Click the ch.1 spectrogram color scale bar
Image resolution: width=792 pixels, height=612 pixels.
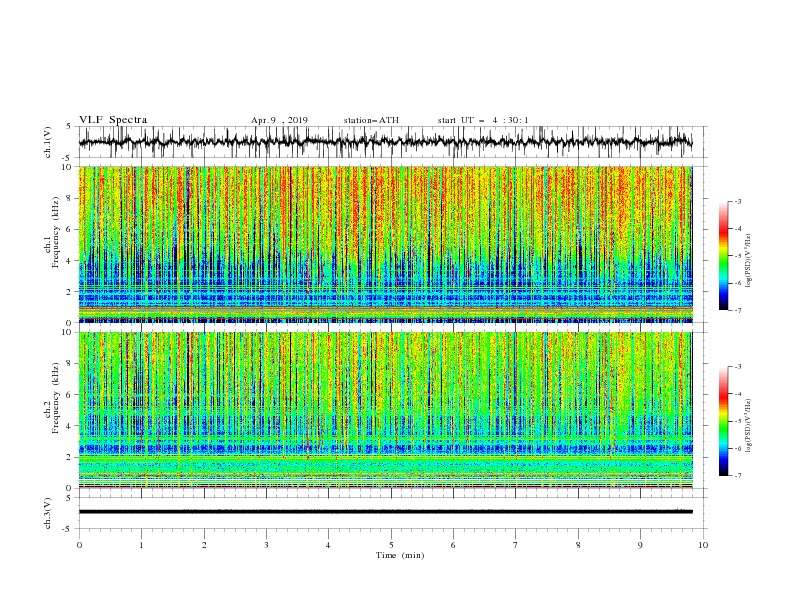(723, 256)
